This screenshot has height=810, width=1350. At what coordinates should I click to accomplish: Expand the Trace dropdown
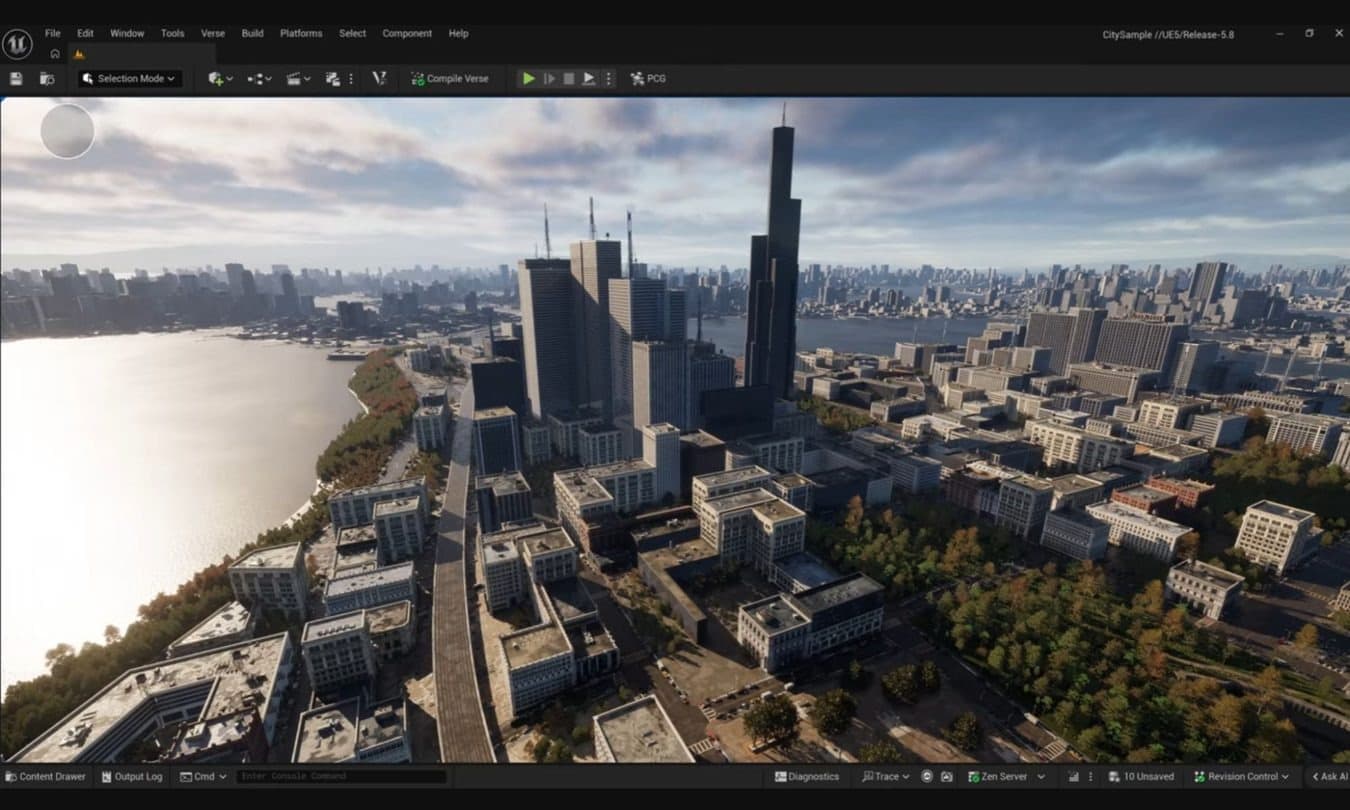[x=886, y=776]
